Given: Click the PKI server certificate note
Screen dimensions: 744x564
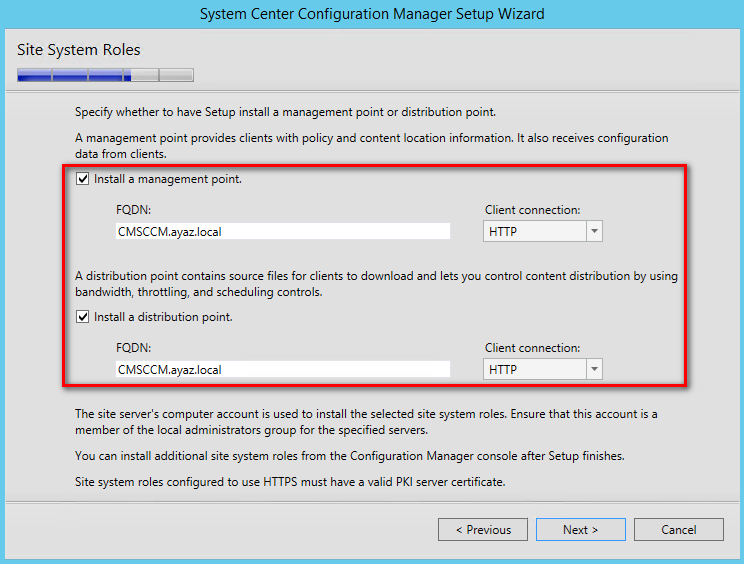Looking at the screenshot, I should [290, 482].
